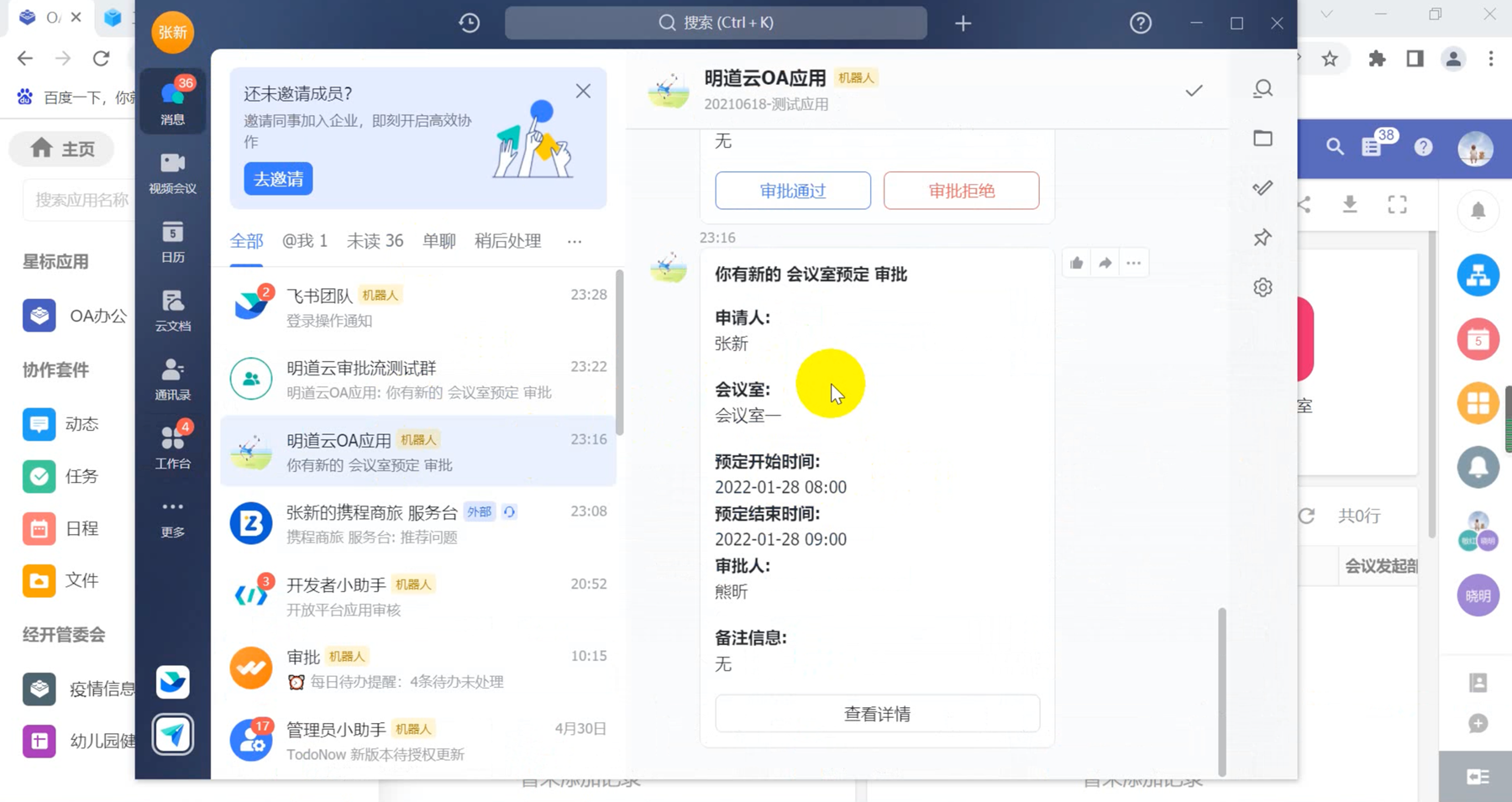Open the 消息 messages section in the Feishu sidebar
Screen dimensions: 1512x802
coord(173,102)
